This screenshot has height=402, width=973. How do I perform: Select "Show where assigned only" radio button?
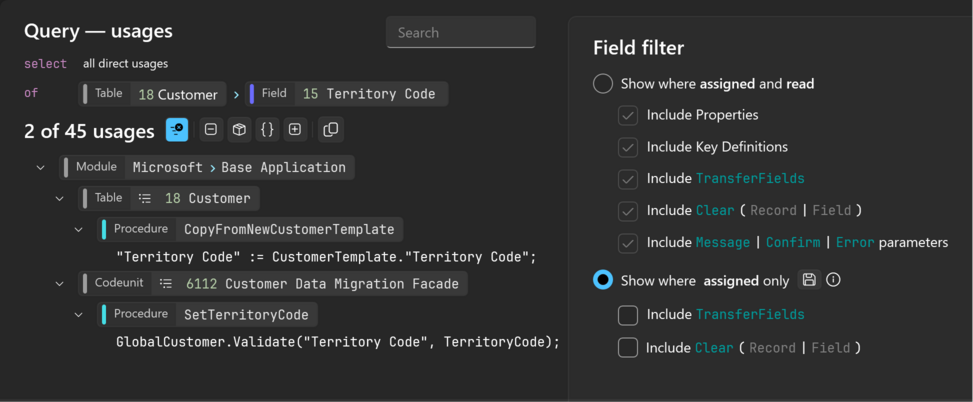click(x=603, y=280)
